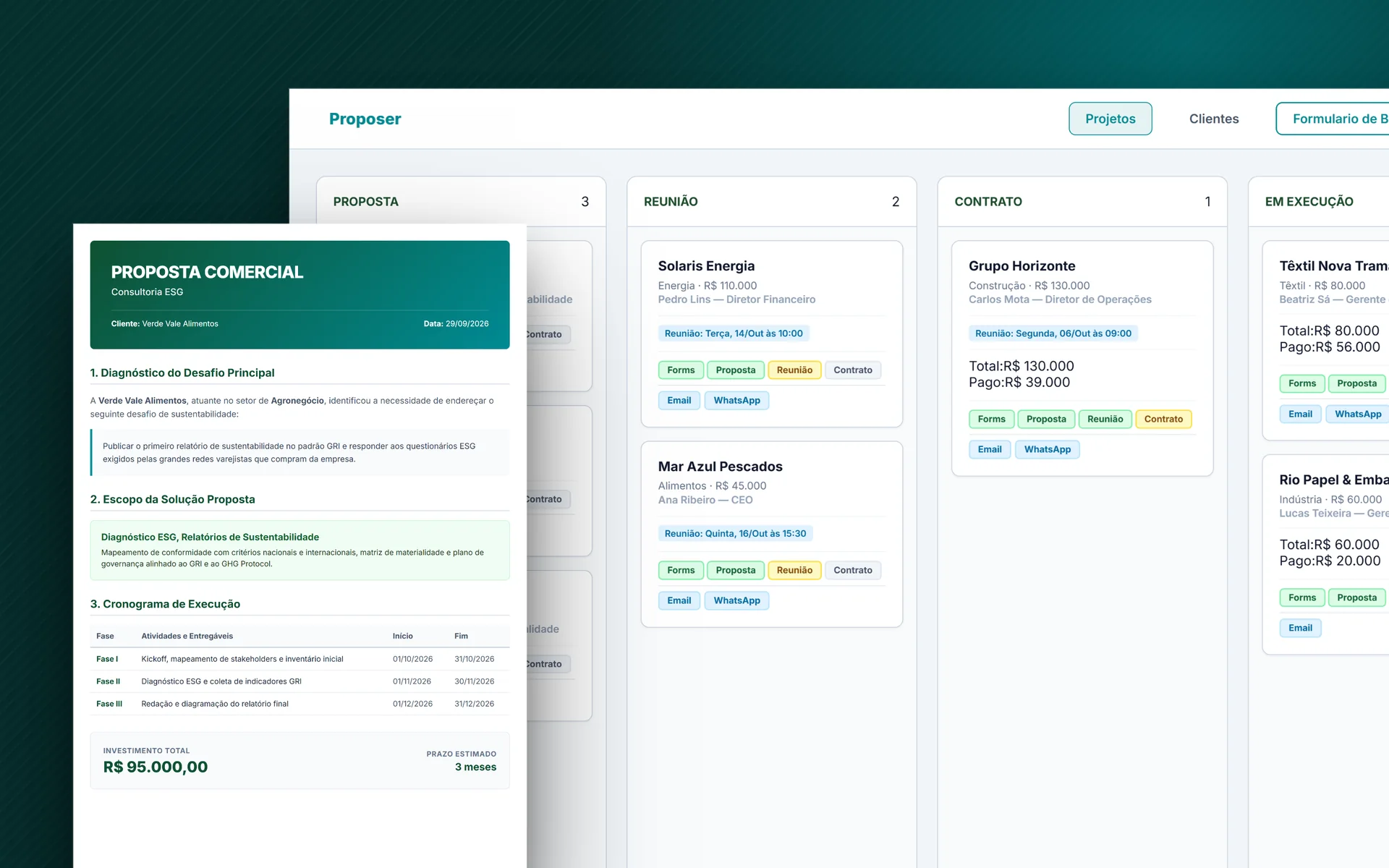Send Email from Rio Papel card

coord(1300,628)
